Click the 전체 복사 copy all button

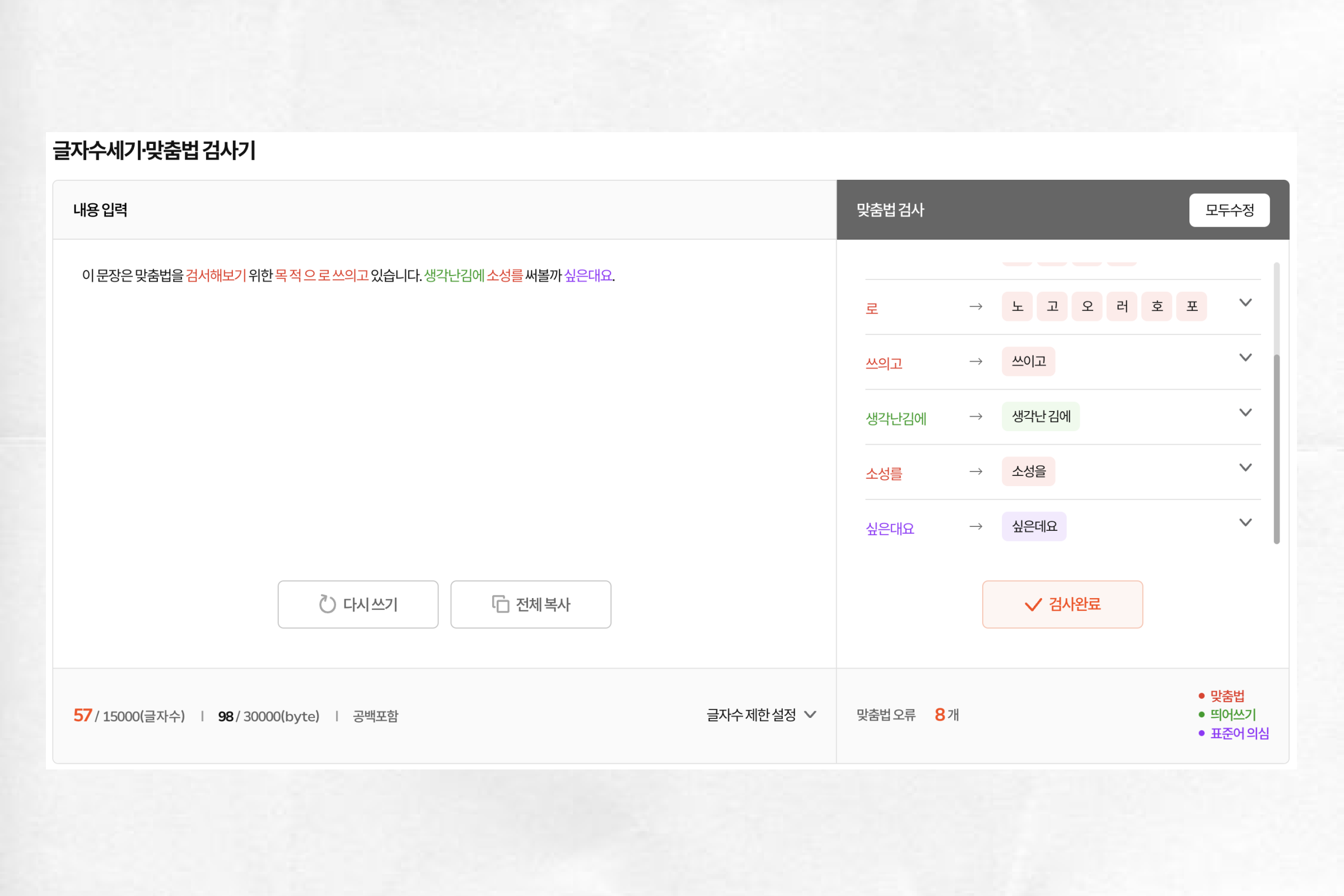click(x=530, y=604)
